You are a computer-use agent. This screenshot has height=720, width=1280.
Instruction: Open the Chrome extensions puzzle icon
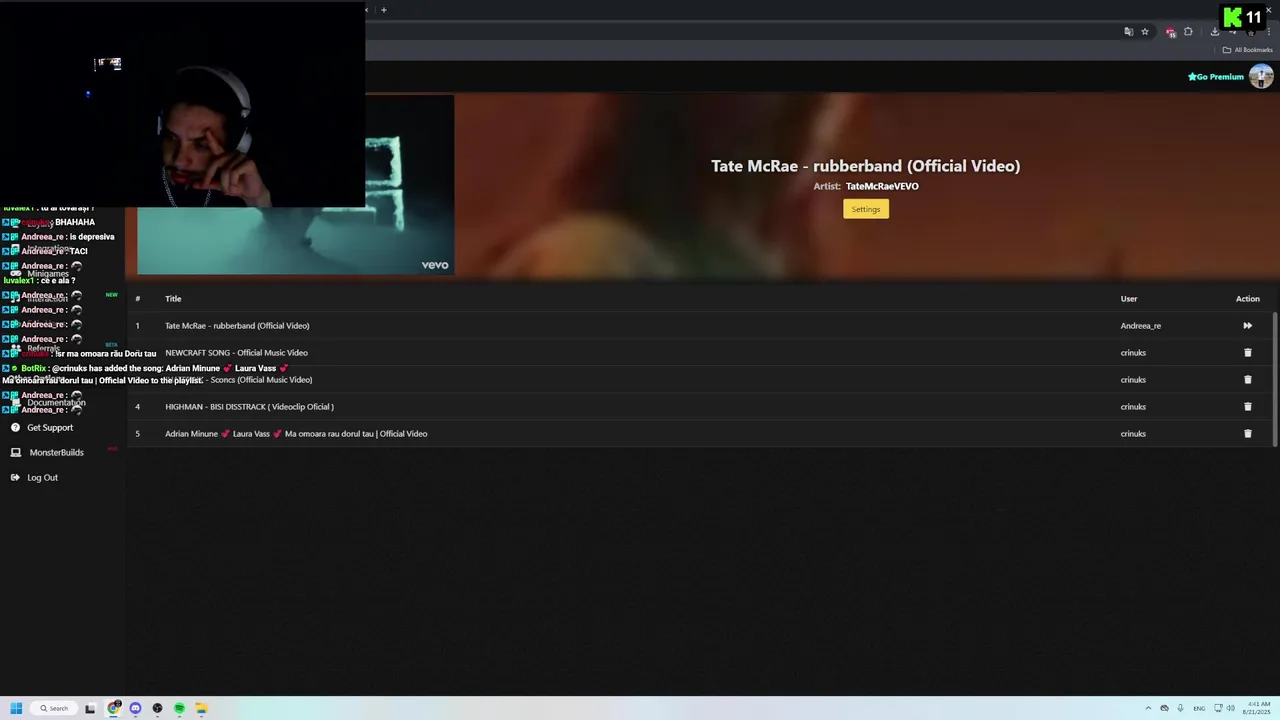coord(1188,31)
